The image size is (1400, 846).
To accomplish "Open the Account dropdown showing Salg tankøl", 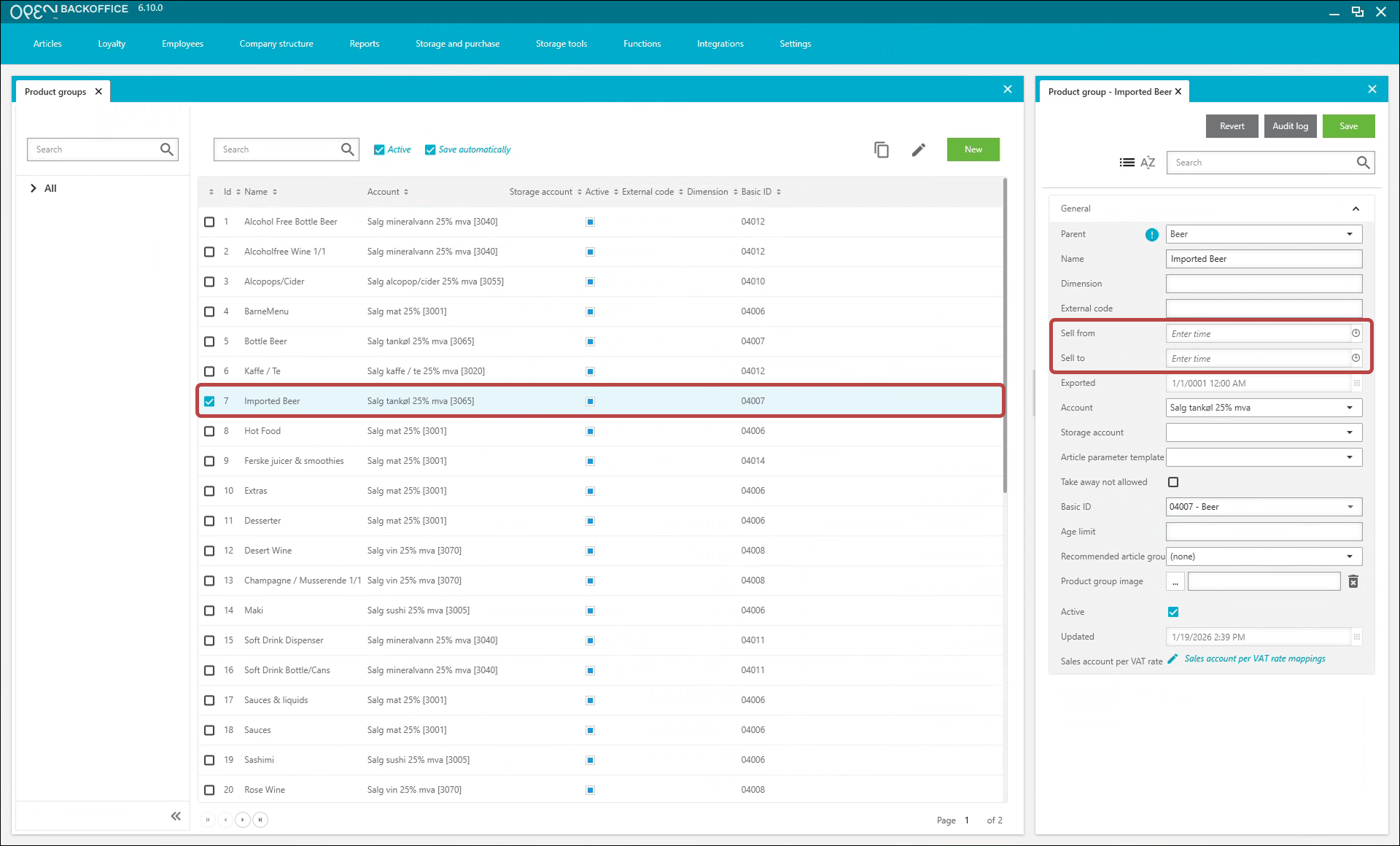I will (x=1264, y=408).
